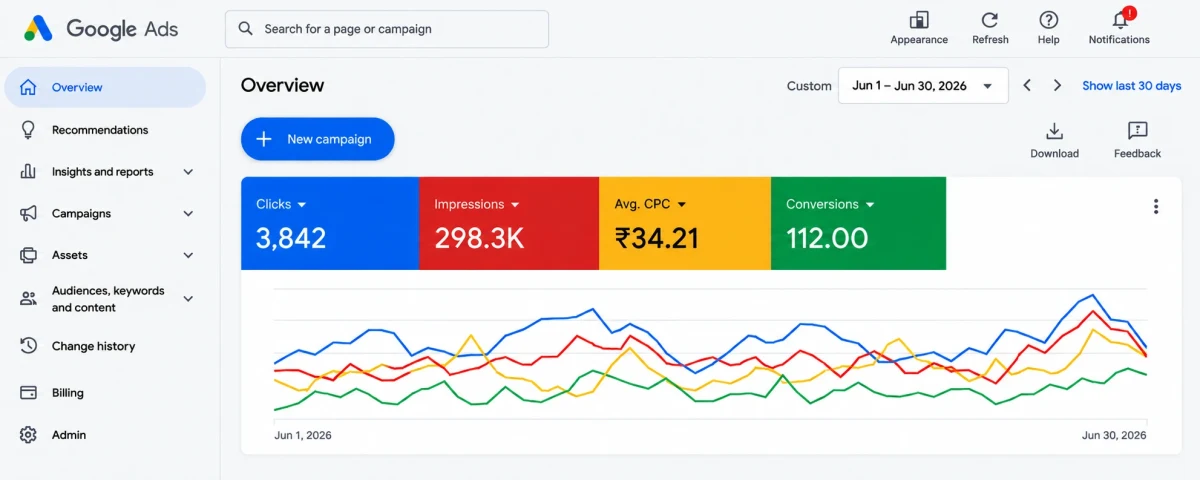Expand Insights and reports section
Viewport: 1200px width, 480px height.
point(188,172)
